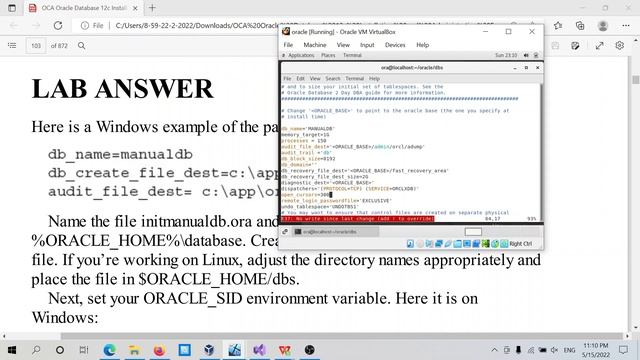This screenshot has height=360, width=640.
Task: Click VirtualBox optical disk status icon
Action: [420, 244]
